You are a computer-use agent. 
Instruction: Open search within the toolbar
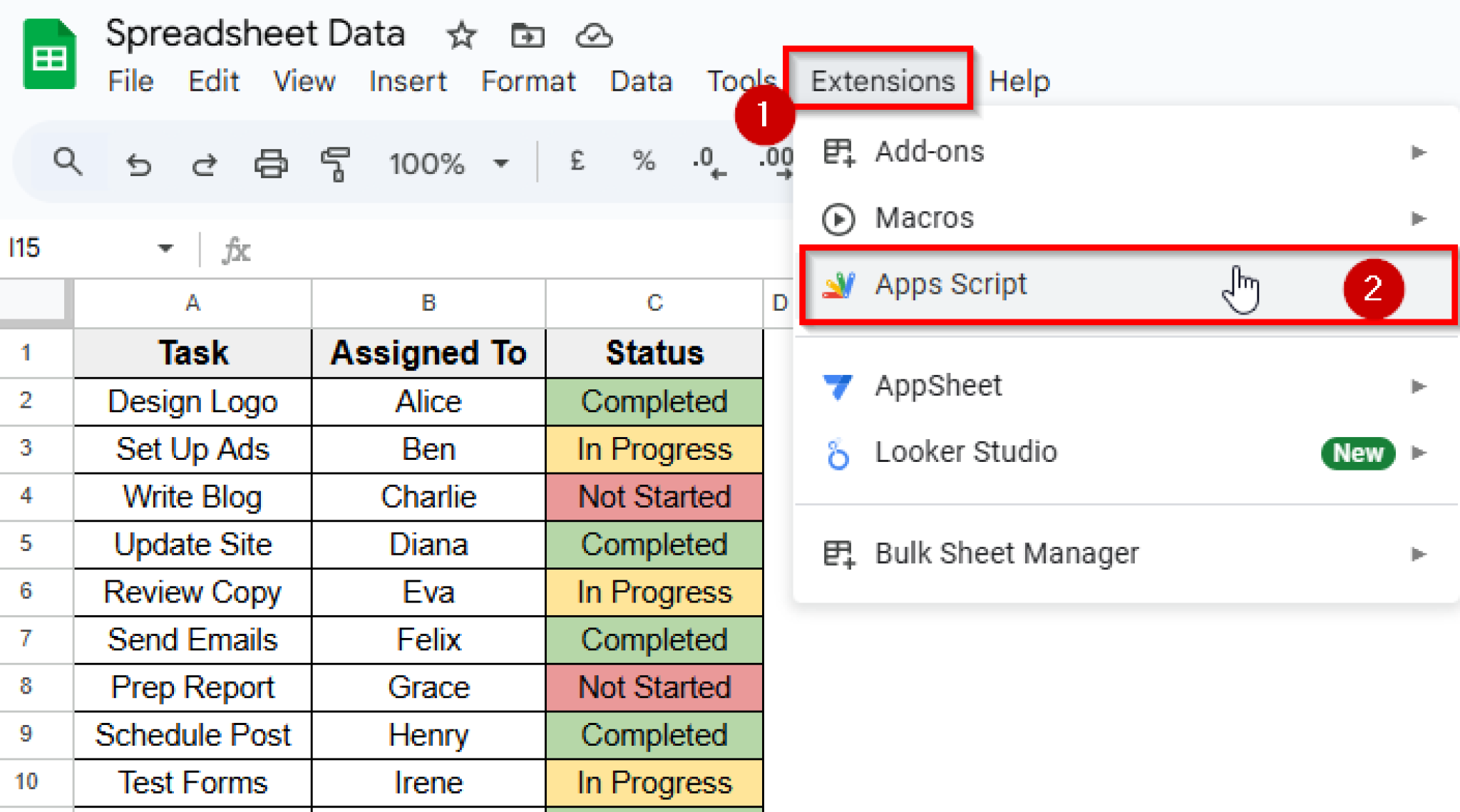pos(68,162)
